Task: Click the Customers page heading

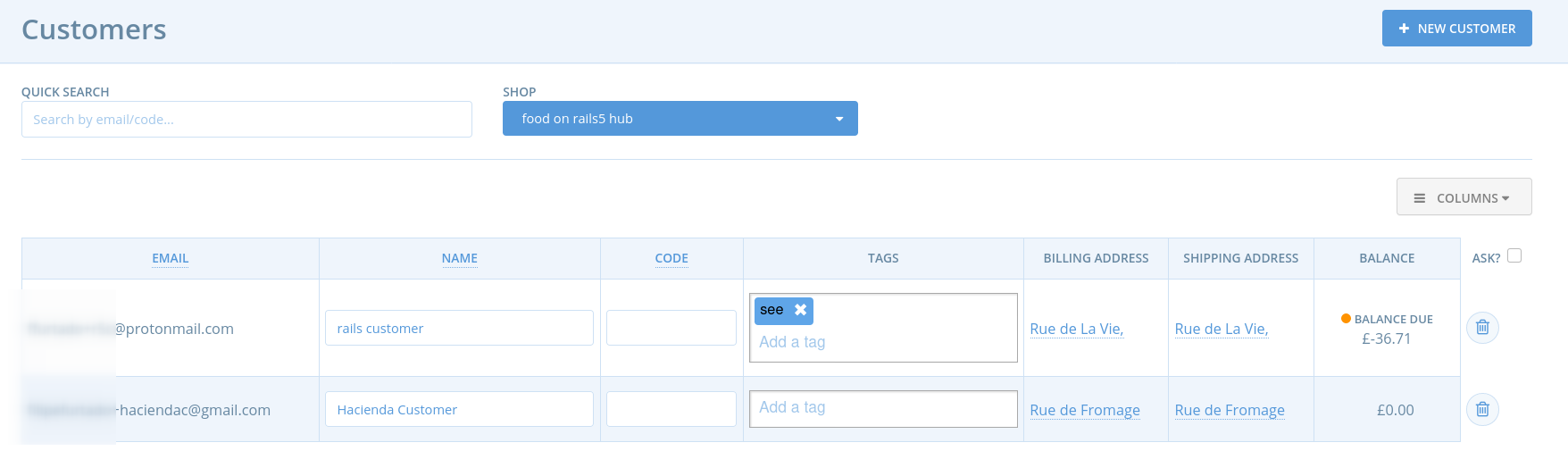Action: pos(94,29)
